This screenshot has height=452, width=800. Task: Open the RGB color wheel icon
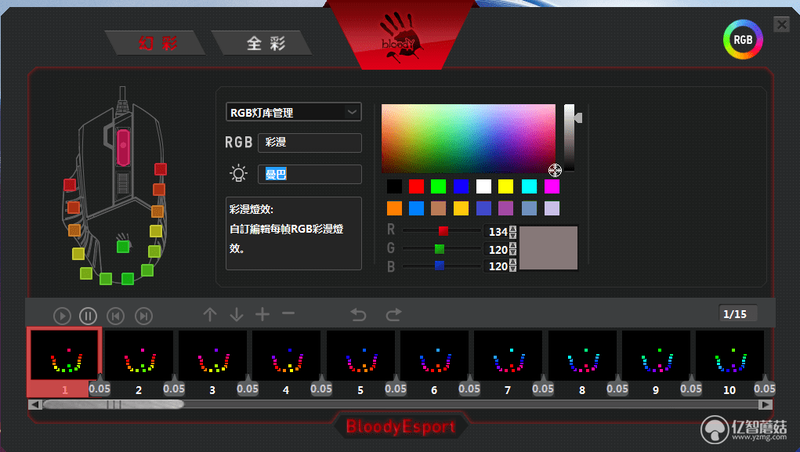[x=743, y=39]
